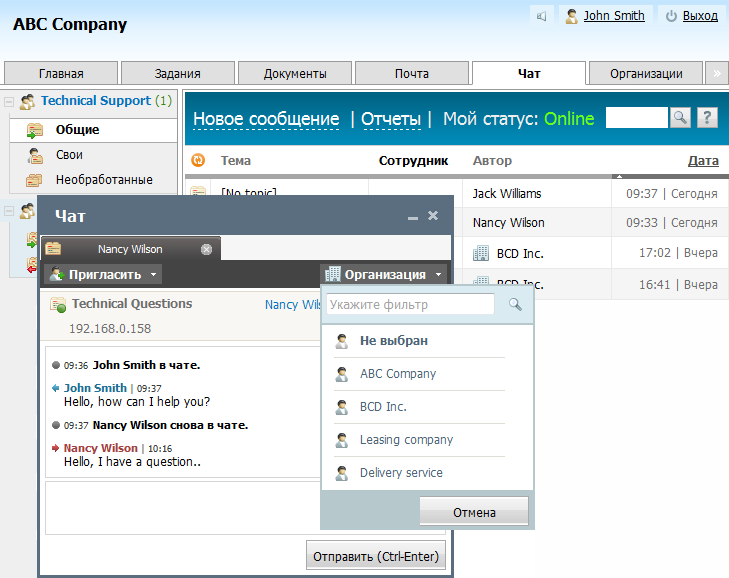Change status by clicking Online
This screenshot has width=729, height=578.
(569, 119)
